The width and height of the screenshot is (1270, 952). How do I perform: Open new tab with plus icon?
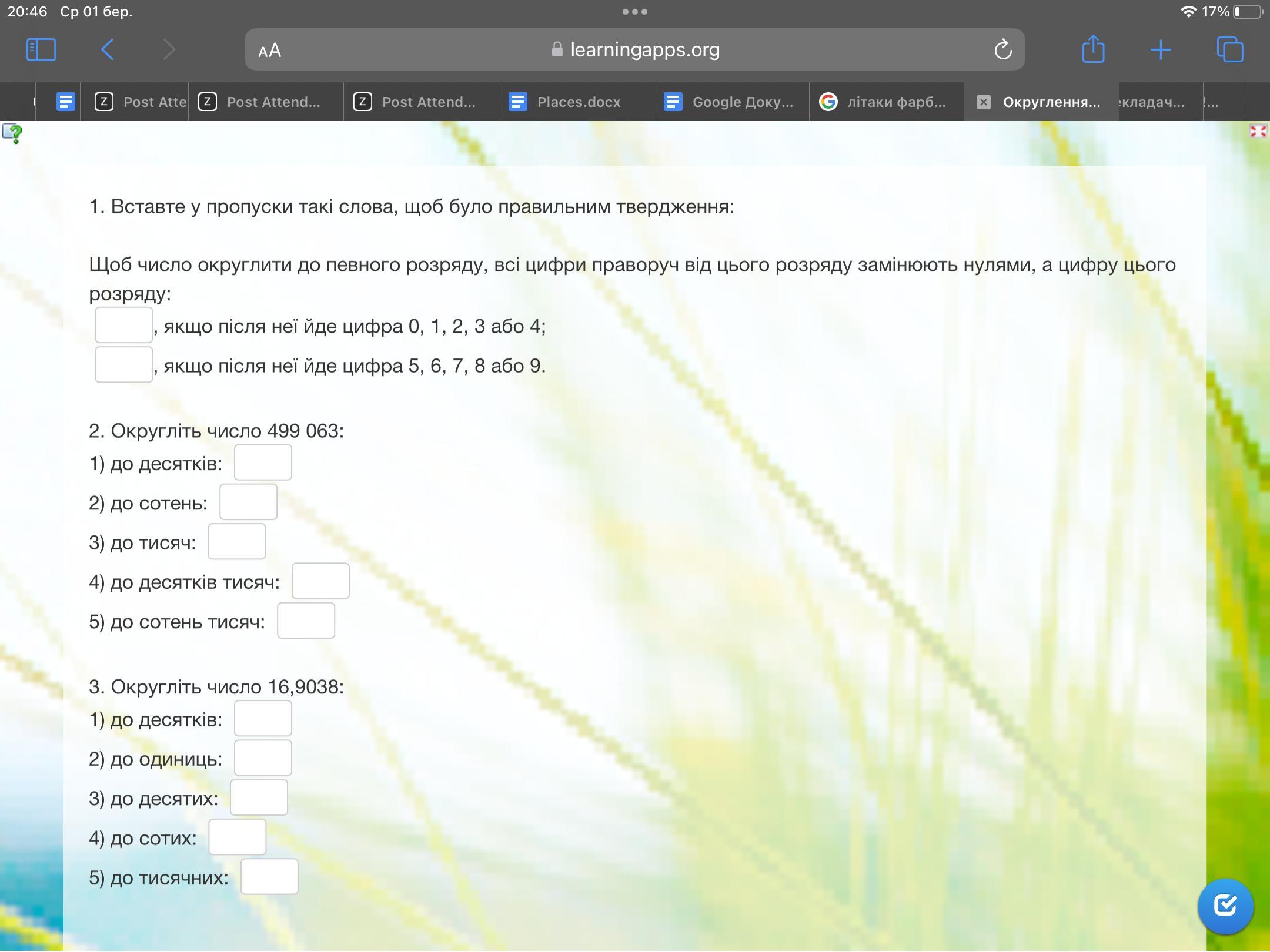[1161, 49]
